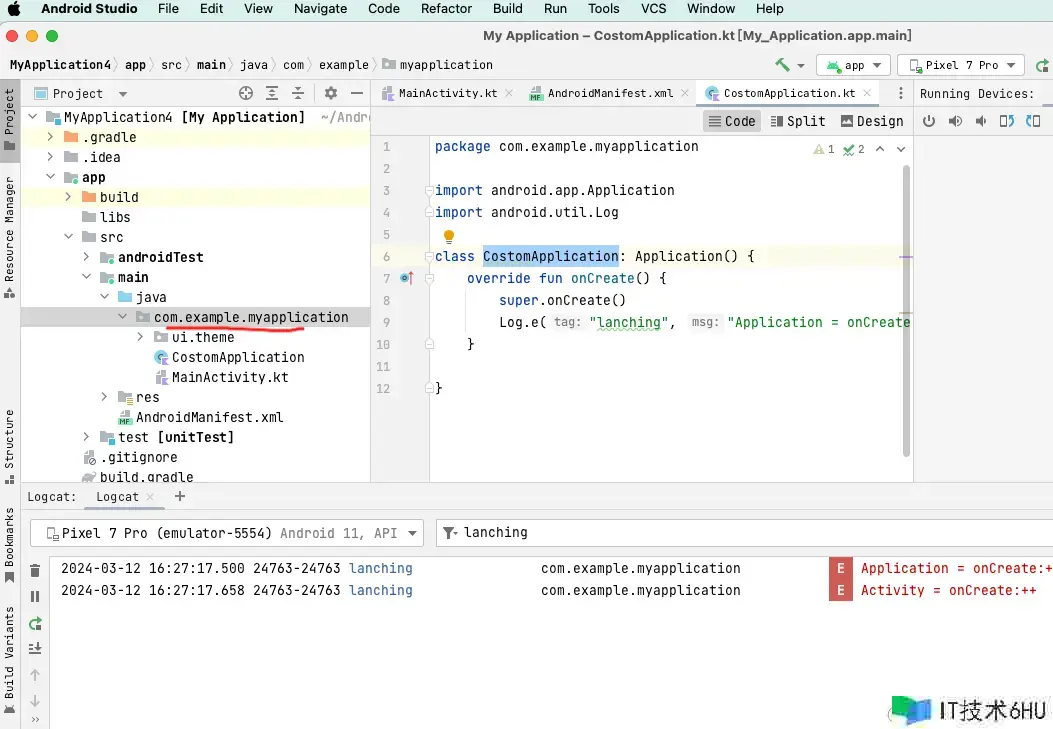Click the locate target icon in Project panel
Viewport: 1053px width, 729px height.
(x=246, y=93)
